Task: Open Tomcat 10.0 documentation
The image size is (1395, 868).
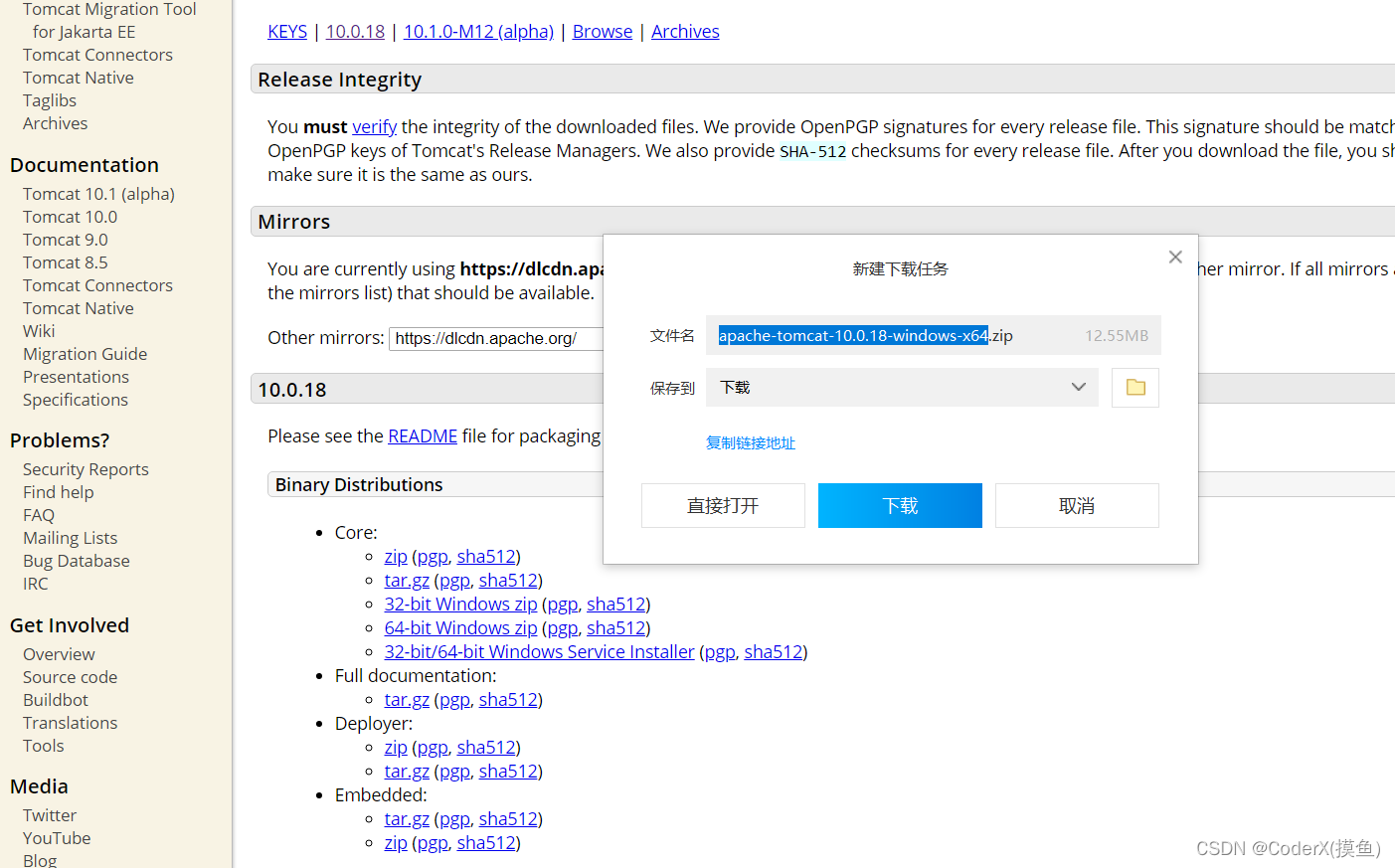Action: click(70, 217)
